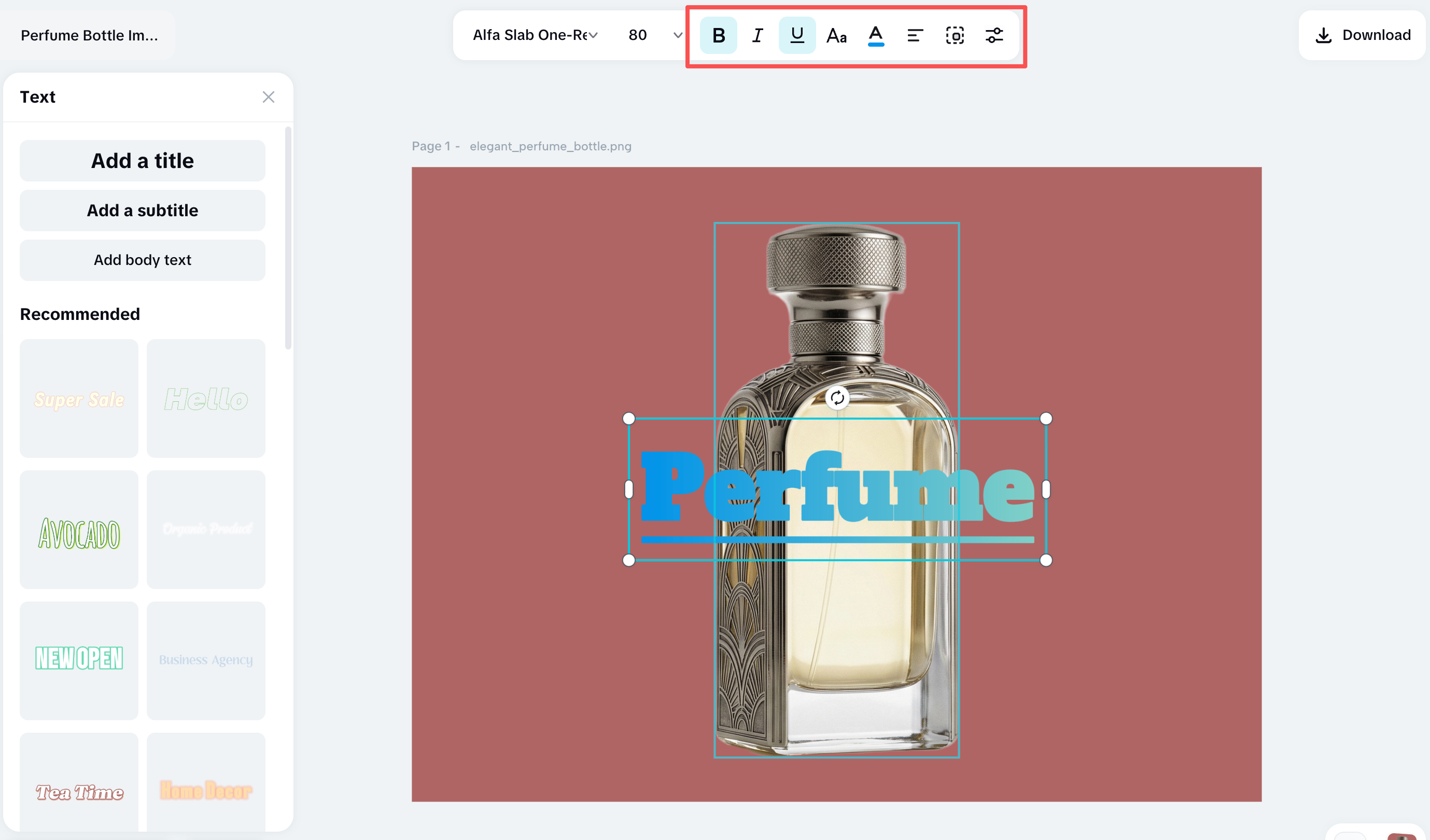Screen dimensions: 1430x840
Task: Toggle bold formatting on the text
Action: [x=719, y=35]
